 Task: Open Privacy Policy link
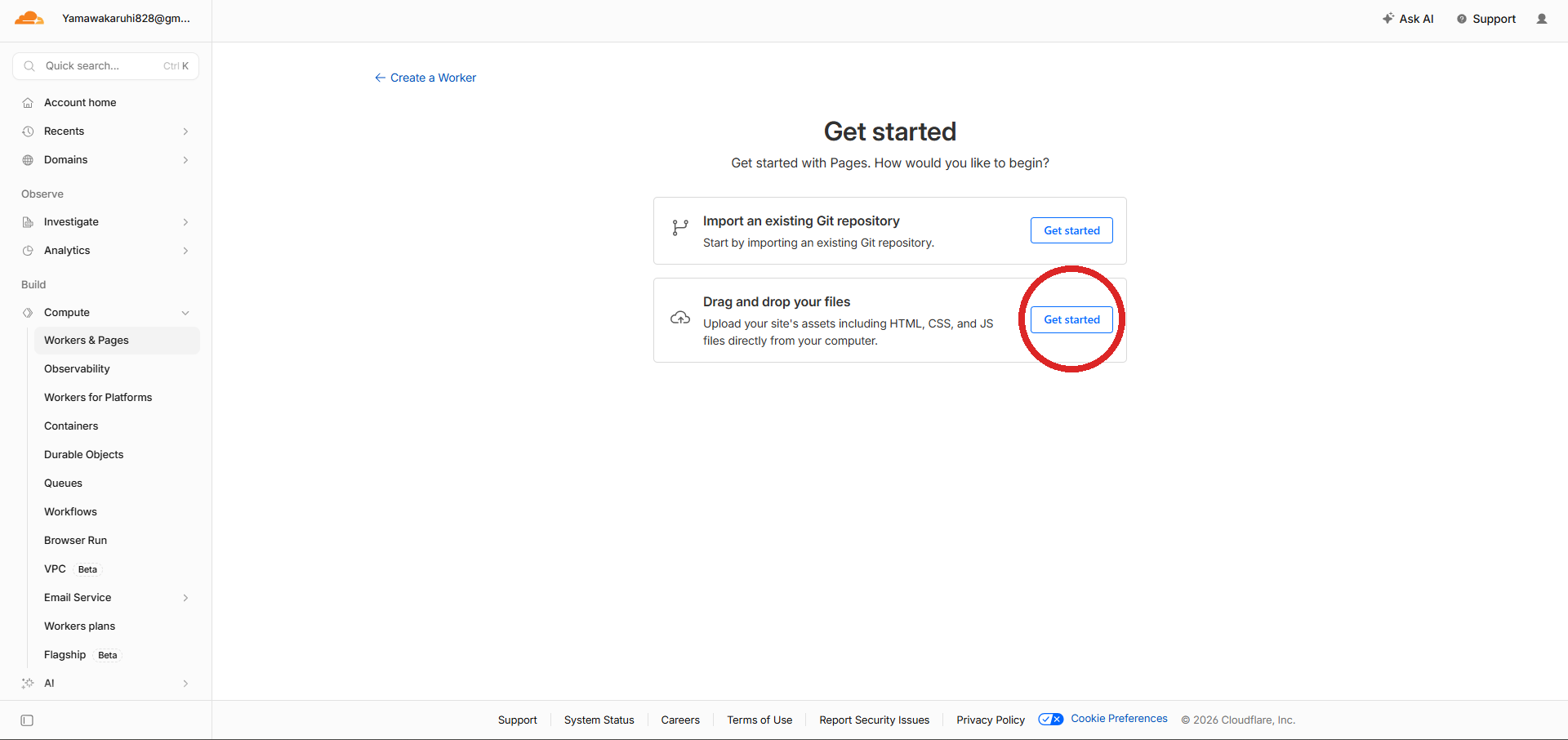[x=991, y=720]
